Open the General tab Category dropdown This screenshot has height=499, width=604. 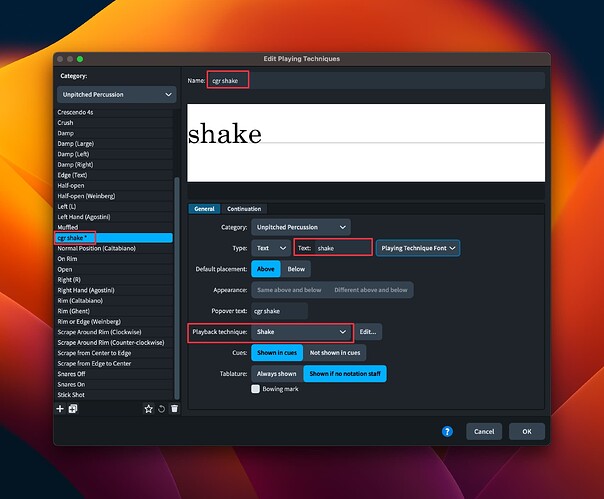(x=301, y=227)
